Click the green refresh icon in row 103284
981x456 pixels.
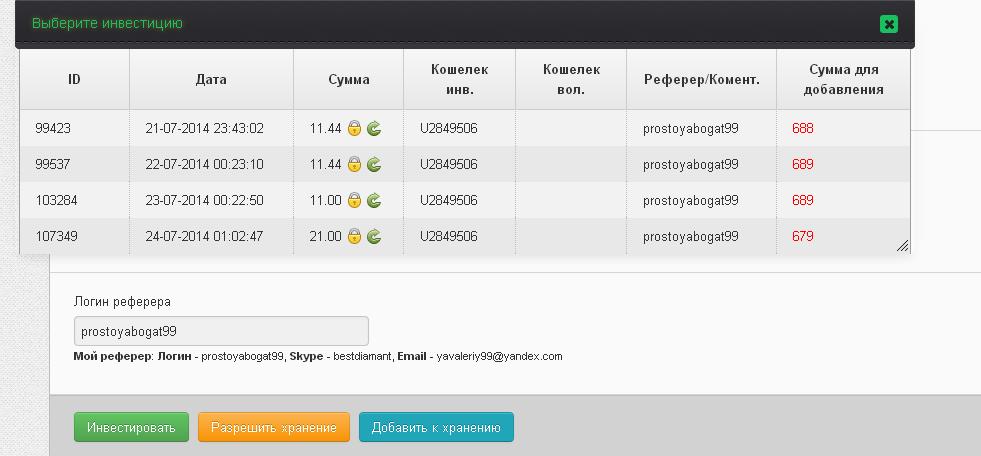tap(374, 200)
